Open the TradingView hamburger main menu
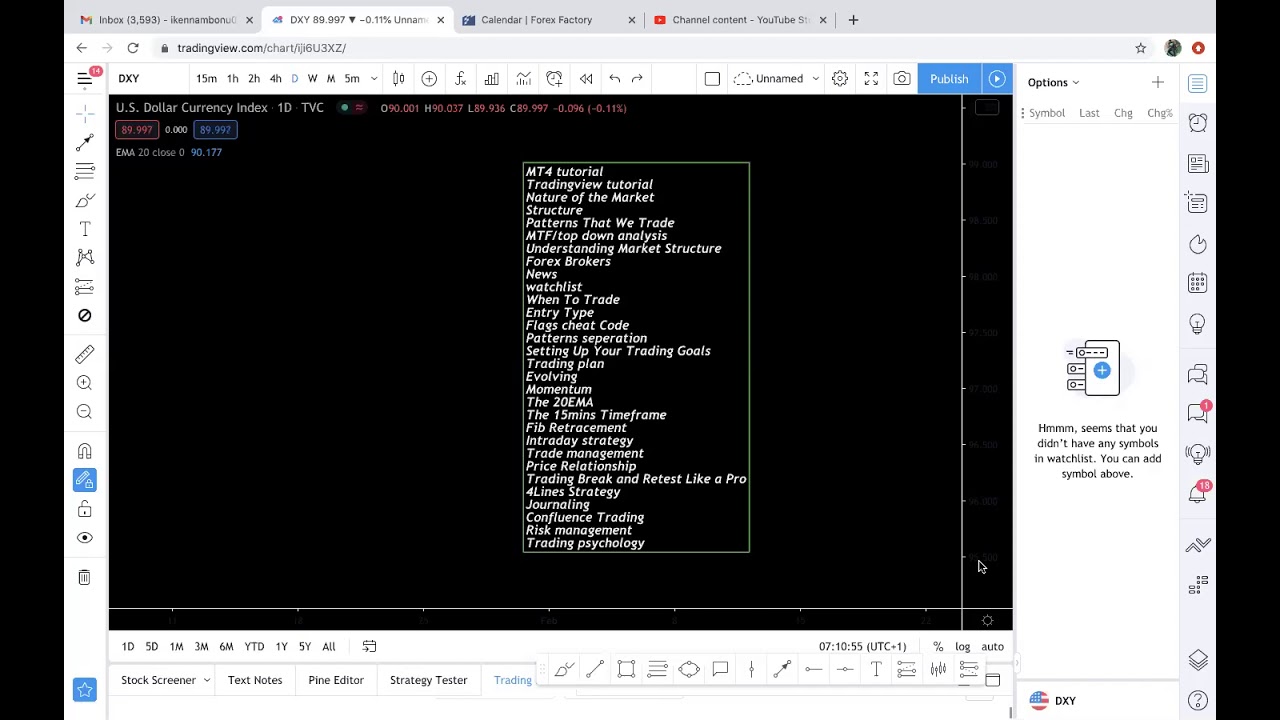The height and width of the screenshot is (720, 1280). 85,78
